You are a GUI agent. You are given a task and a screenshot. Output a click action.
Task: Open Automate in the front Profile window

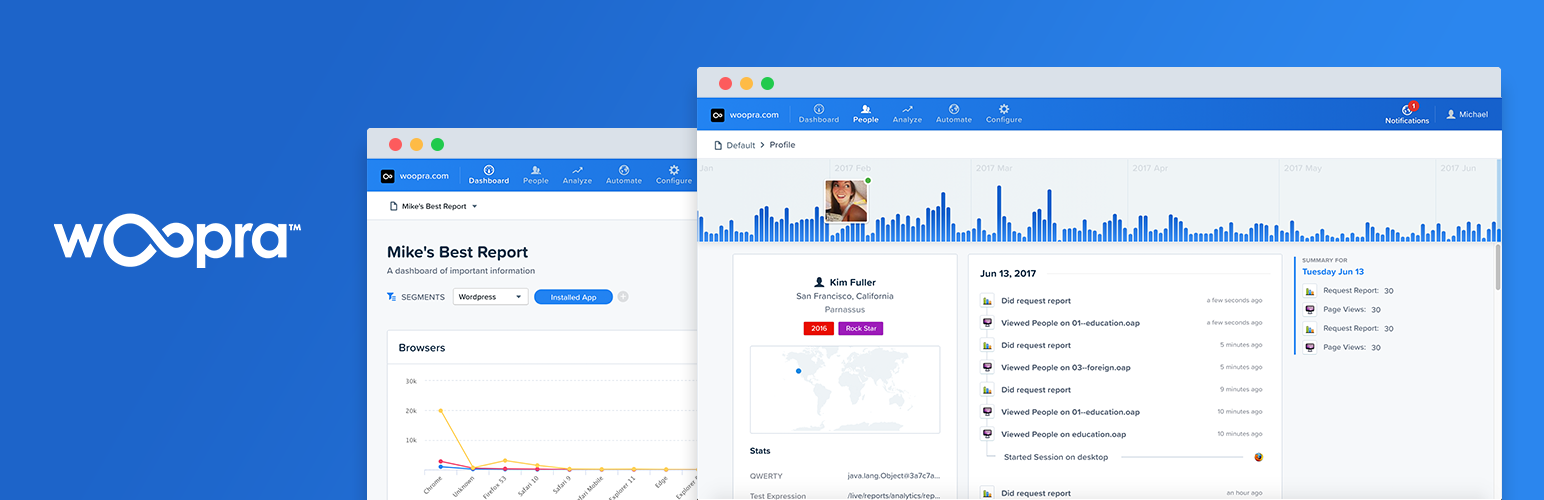click(x=954, y=114)
